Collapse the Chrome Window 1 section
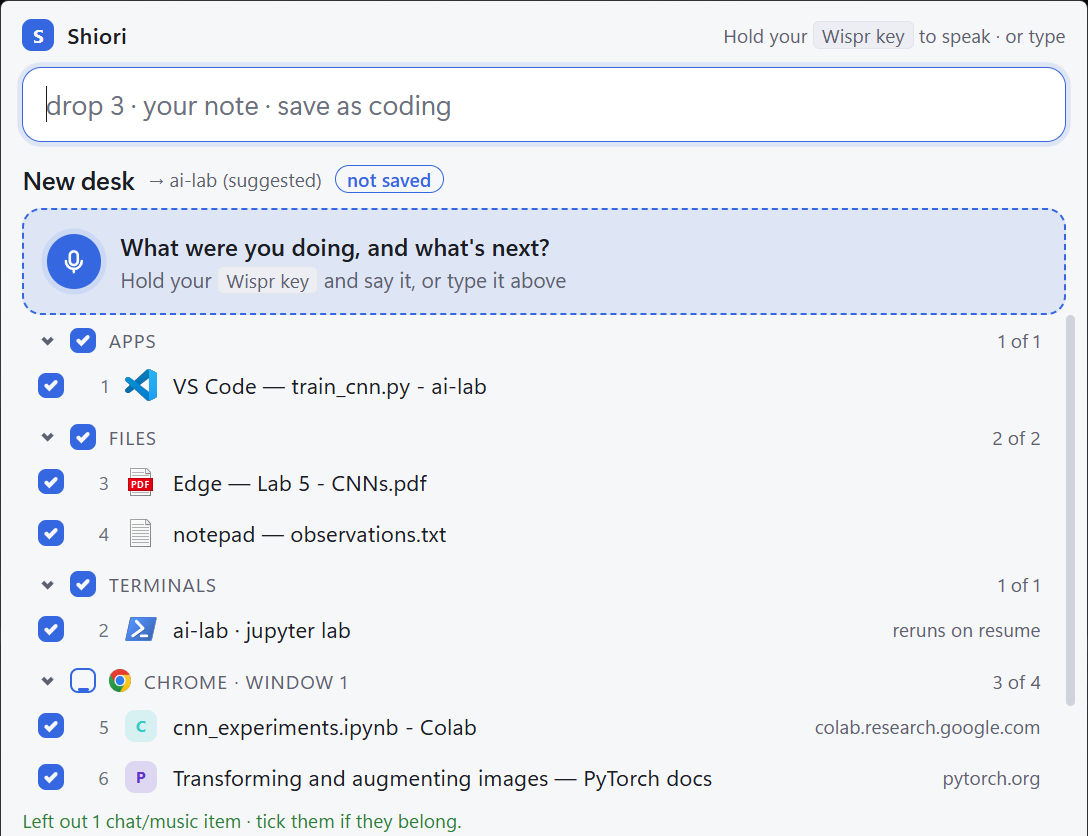 pyautogui.click(x=47, y=681)
